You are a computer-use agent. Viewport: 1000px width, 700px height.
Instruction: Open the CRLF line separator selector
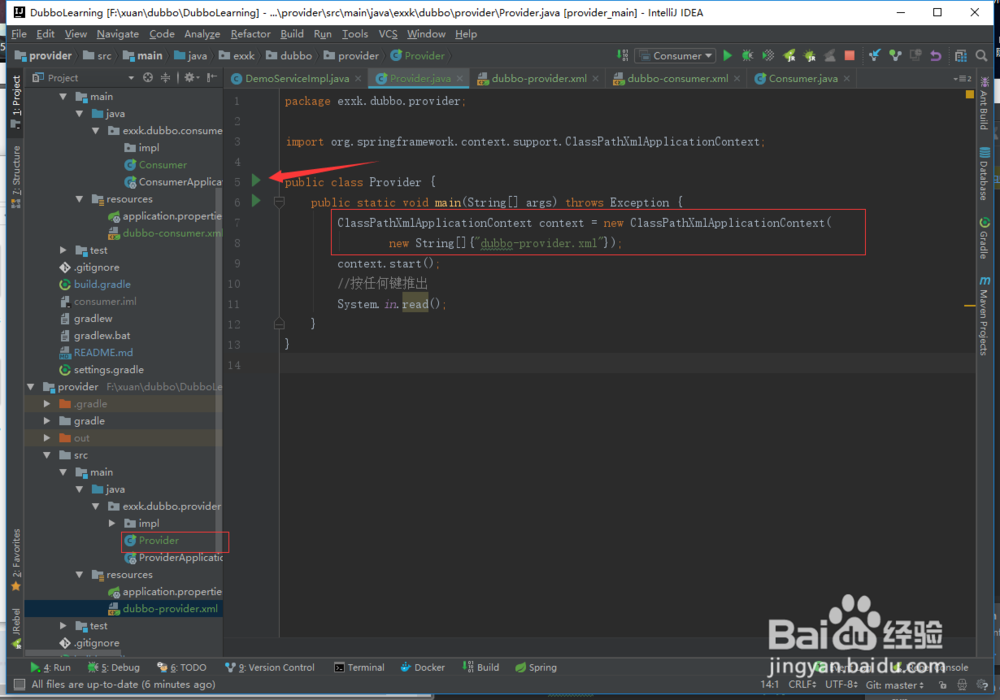[802, 685]
